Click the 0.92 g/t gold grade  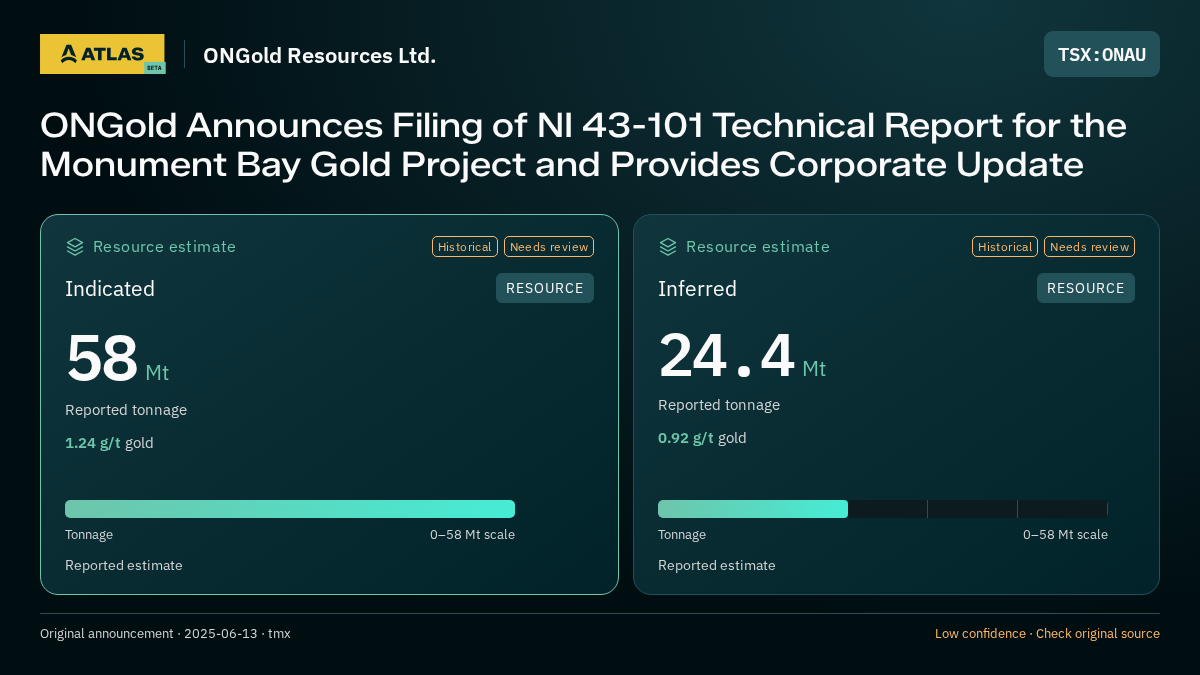pos(702,438)
